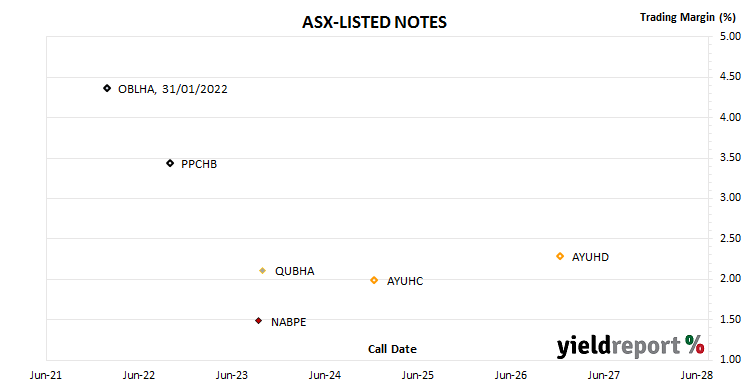Click the yieldreport percent logo icon

click(694, 344)
